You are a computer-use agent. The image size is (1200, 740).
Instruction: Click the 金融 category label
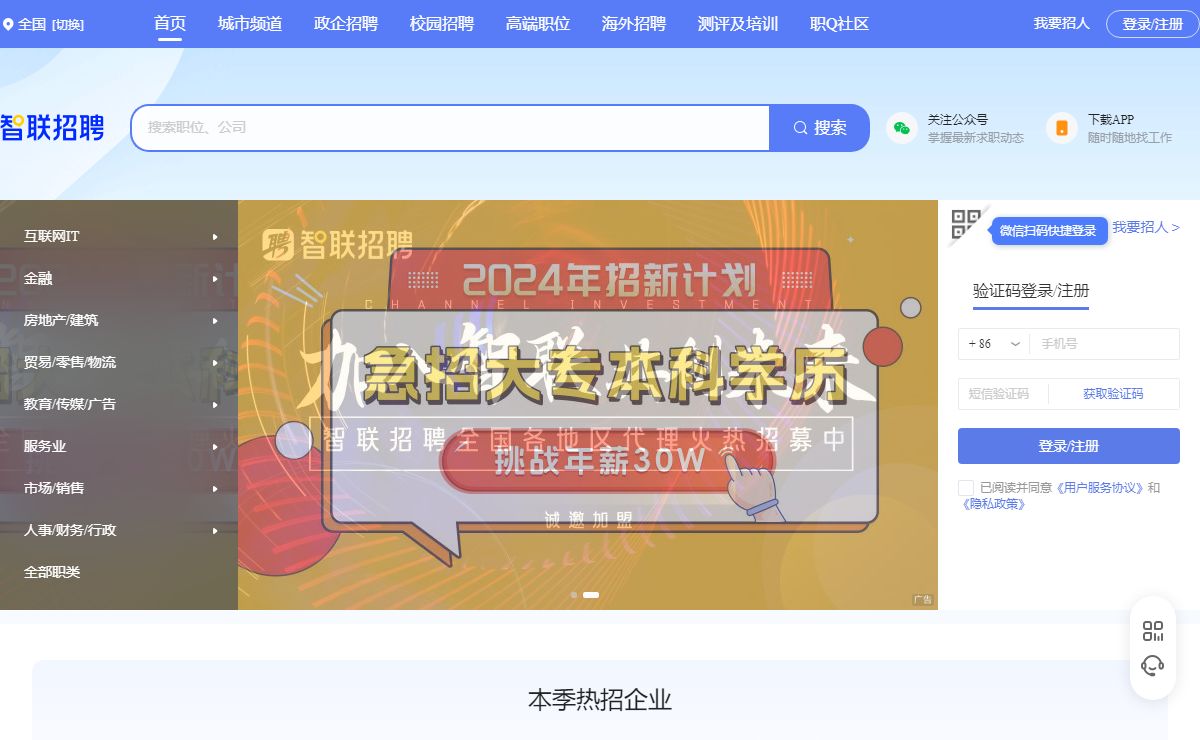point(38,279)
